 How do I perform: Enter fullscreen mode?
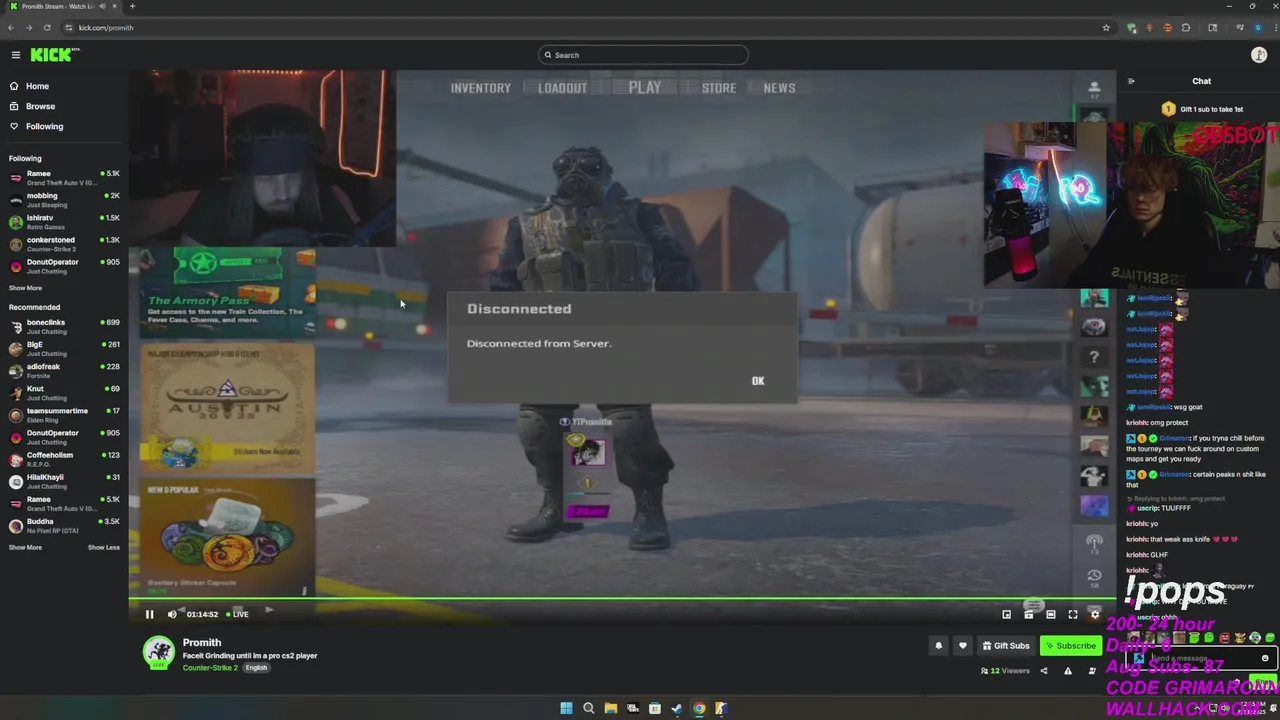coord(1073,614)
